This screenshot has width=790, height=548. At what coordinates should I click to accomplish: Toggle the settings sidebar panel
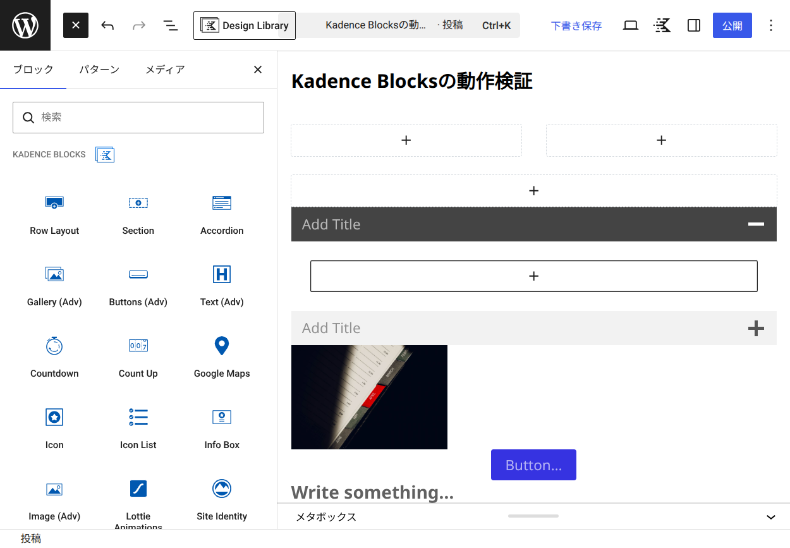point(694,25)
